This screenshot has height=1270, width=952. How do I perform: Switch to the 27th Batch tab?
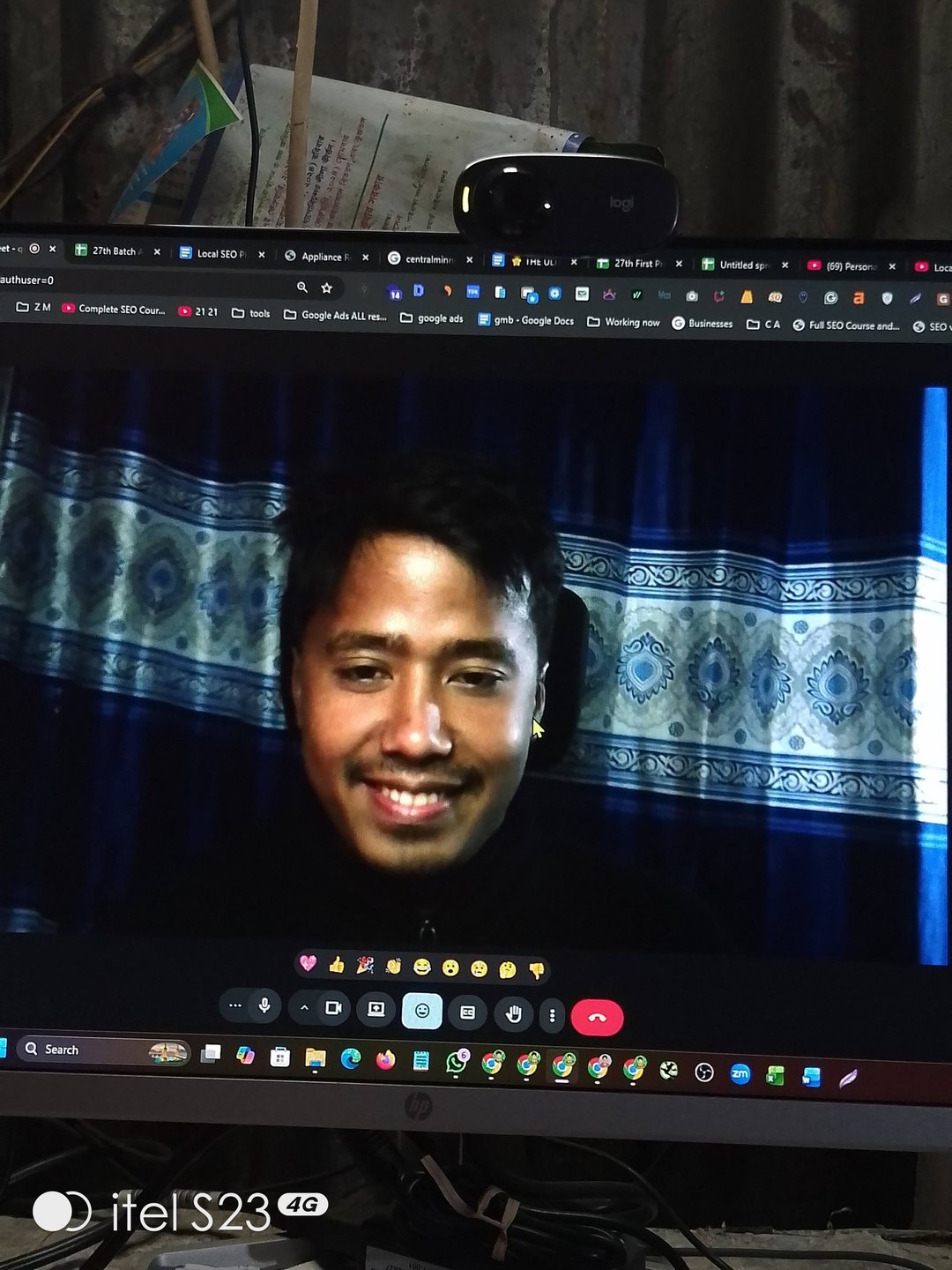114,251
